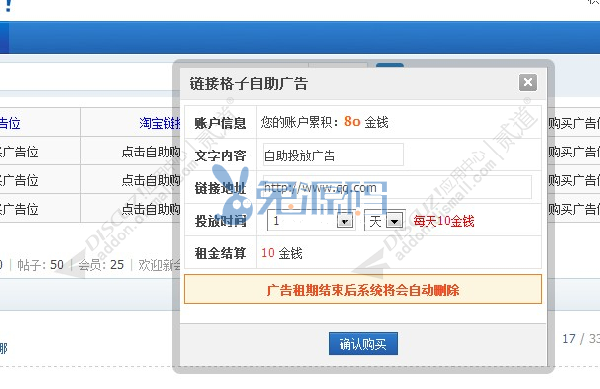Screen dimensions: 600x389
Task: Click the bottom 购买广告位 link on right
Action: tap(574, 209)
